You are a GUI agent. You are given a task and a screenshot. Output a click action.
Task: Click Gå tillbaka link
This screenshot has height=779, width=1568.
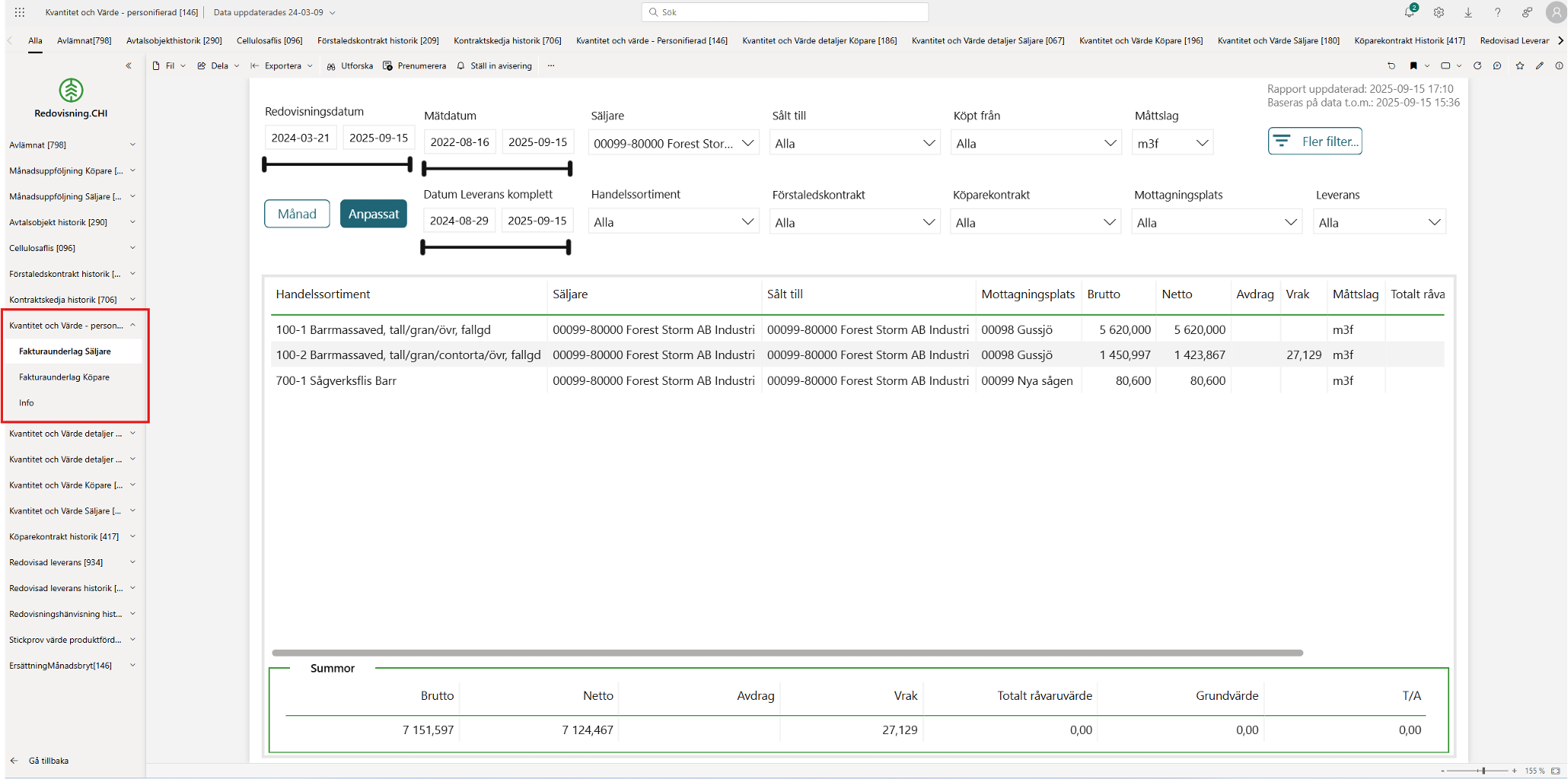48,761
